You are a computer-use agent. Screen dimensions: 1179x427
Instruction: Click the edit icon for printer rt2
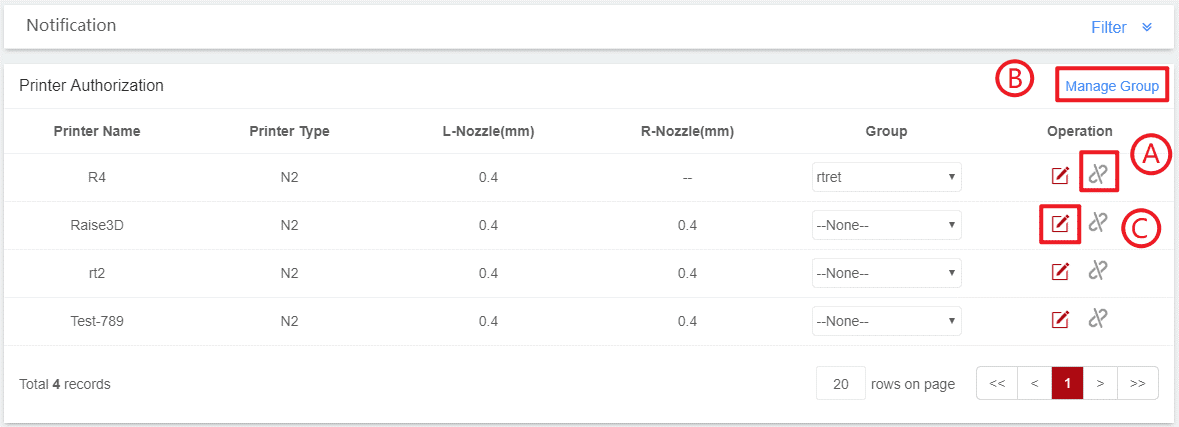pos(1060,271)
